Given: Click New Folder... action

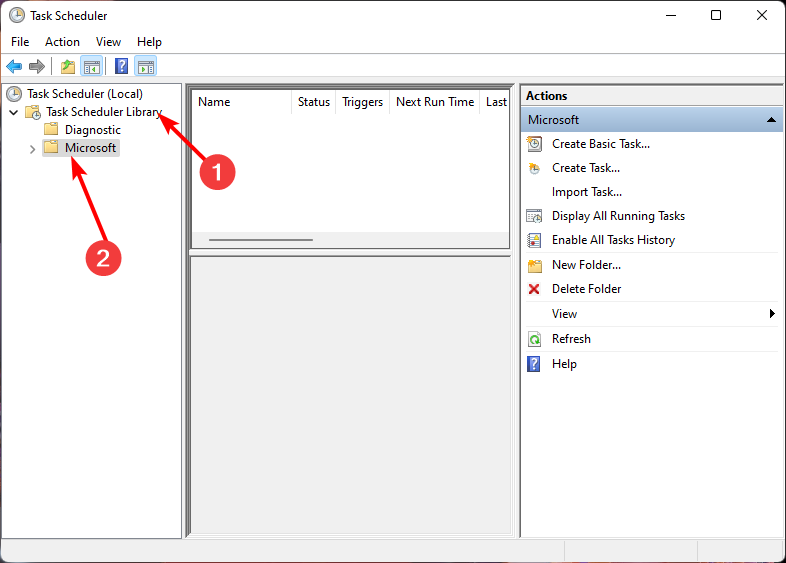Looking at the screenshot, I should 586,265.
